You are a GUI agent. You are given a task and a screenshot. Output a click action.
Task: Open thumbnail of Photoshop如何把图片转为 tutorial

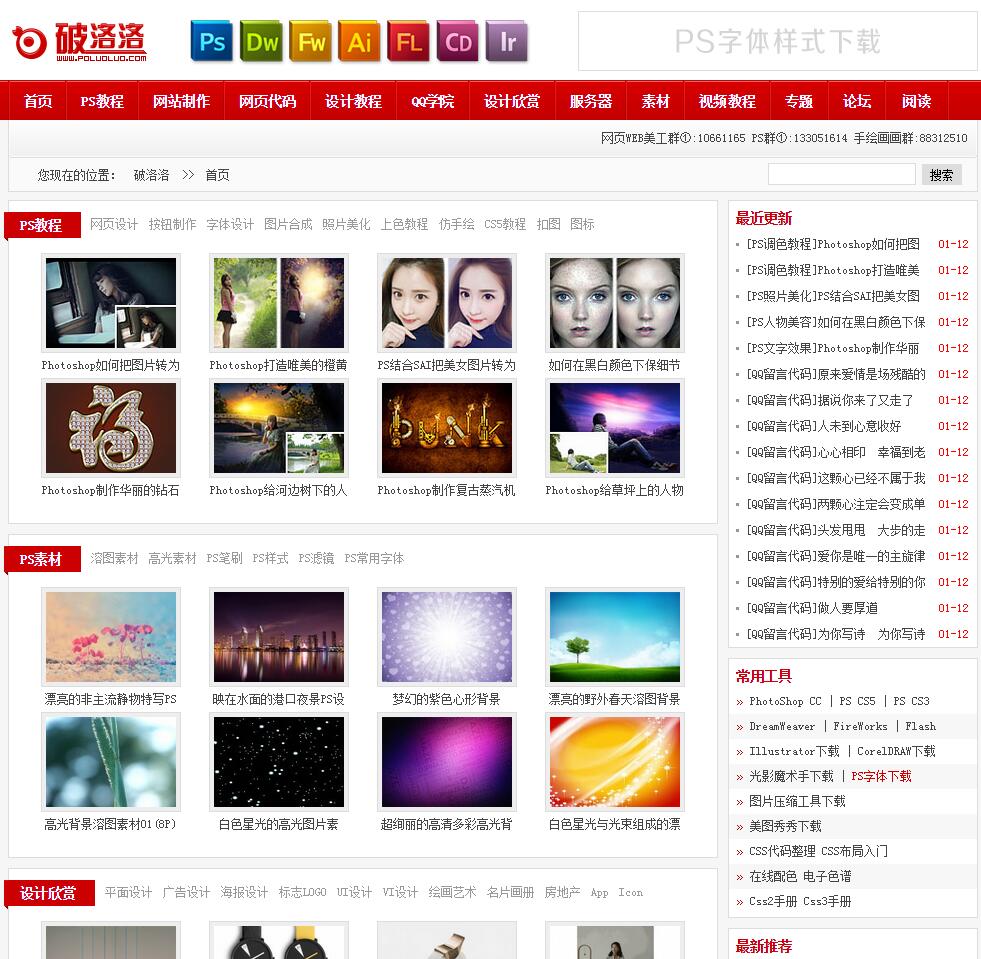coord(111,303)
